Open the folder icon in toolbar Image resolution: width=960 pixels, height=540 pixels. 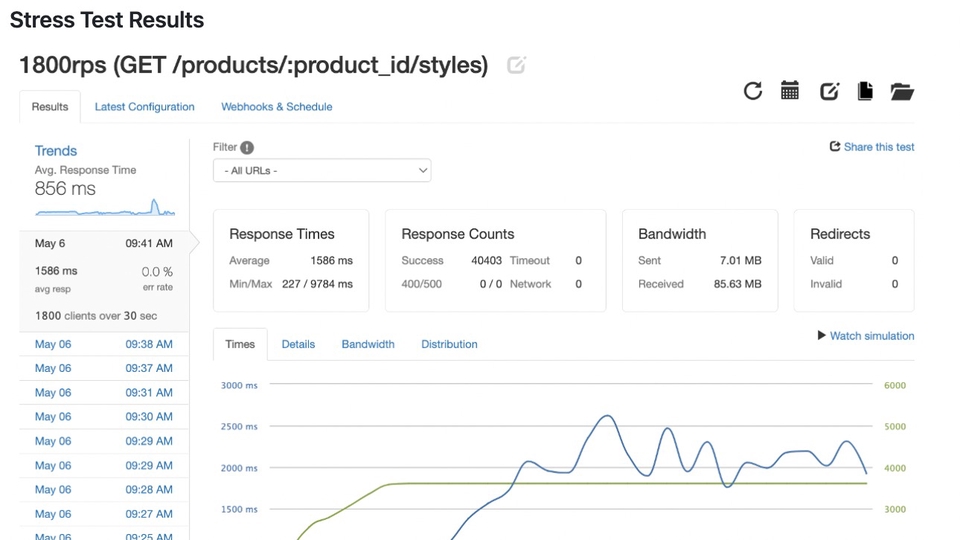[902, 91]
